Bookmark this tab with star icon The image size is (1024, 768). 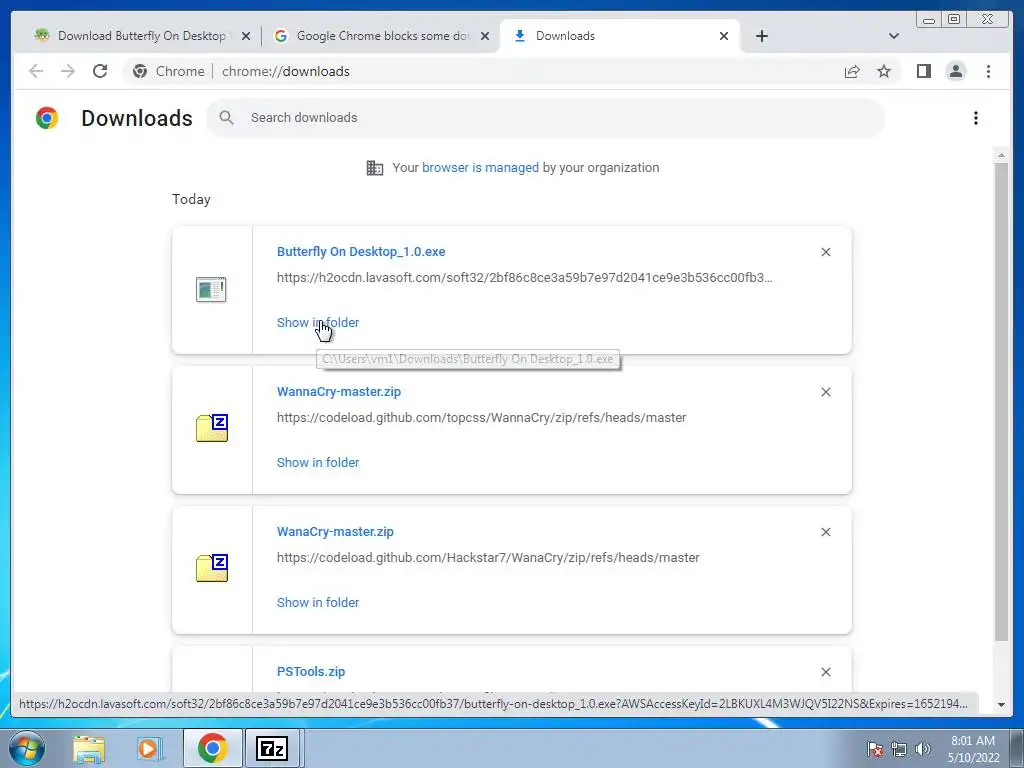884,71
